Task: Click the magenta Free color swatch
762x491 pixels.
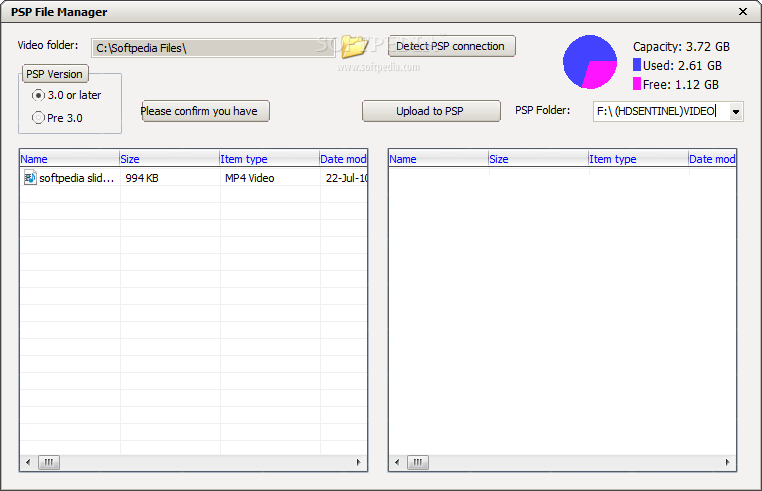Action: (x=637, y=84)
